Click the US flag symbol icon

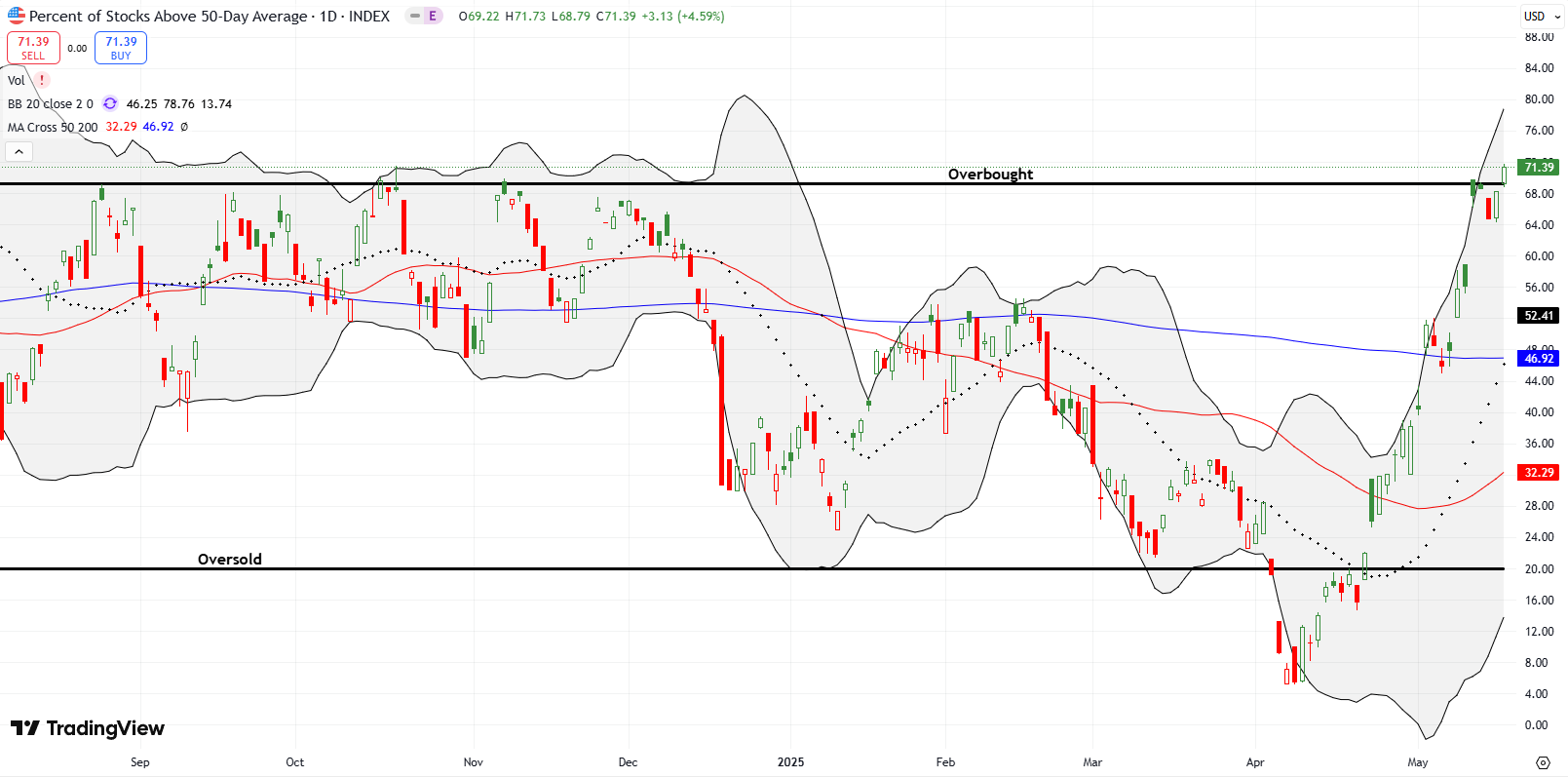click(17, 16)
